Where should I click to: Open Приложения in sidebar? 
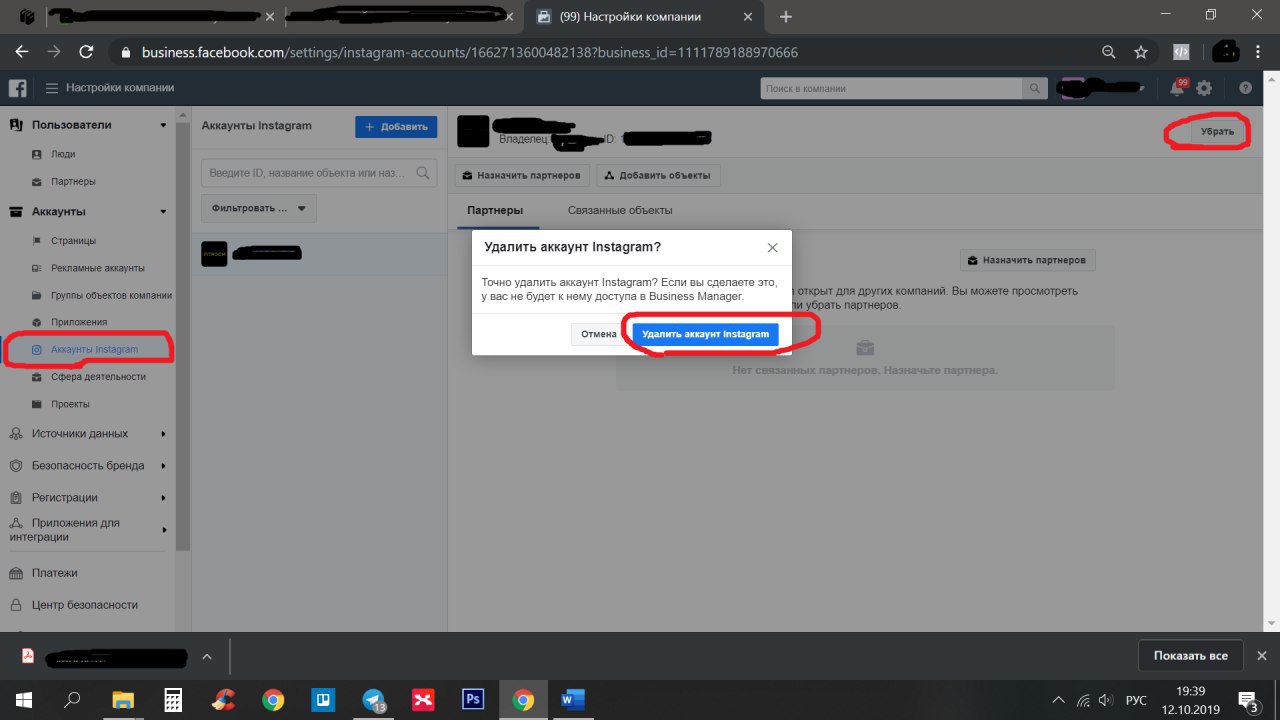[x=79, y=322]
